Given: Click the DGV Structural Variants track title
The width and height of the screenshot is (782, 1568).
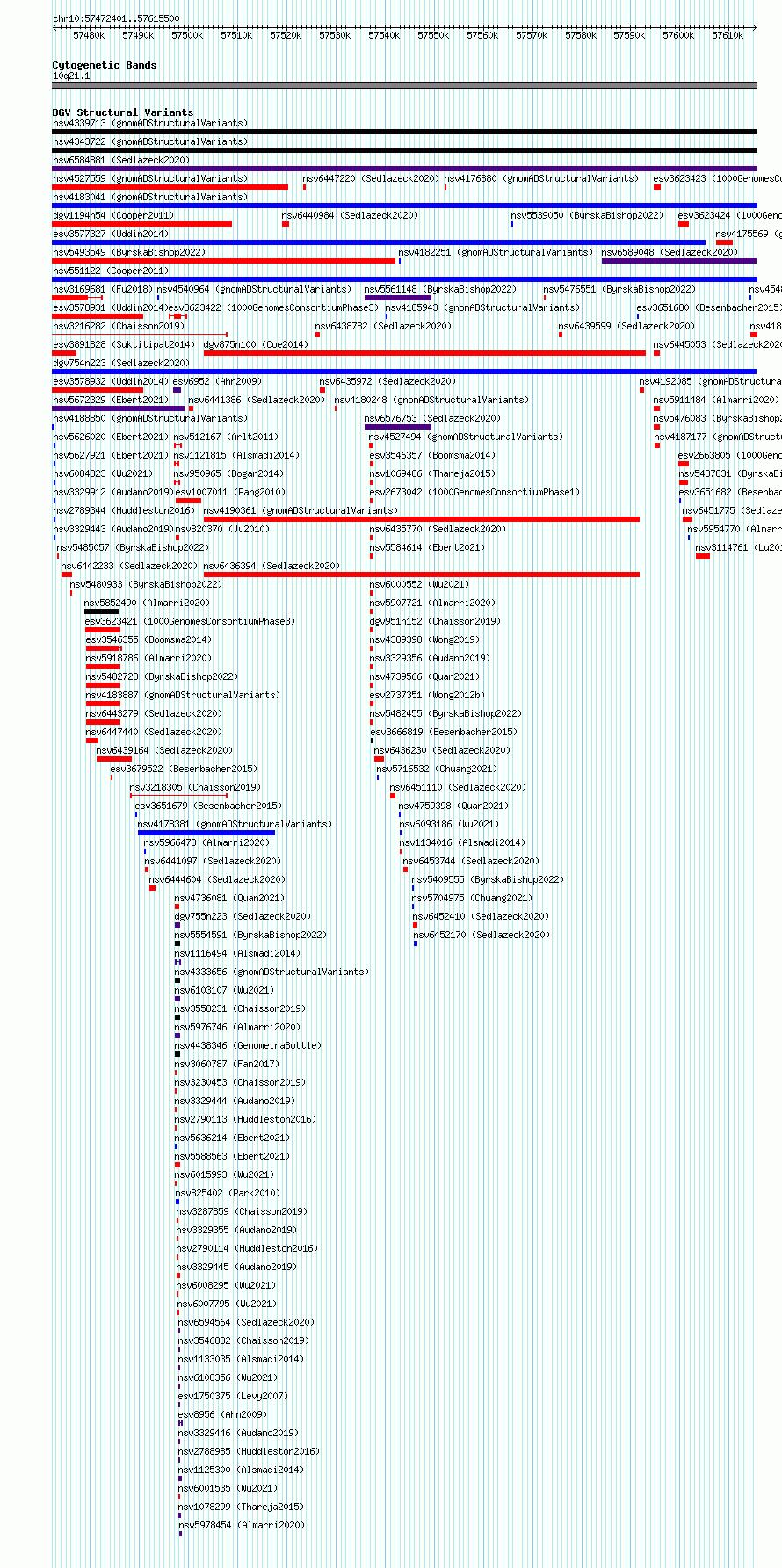Looking at the screenshot, I should 123,112.
